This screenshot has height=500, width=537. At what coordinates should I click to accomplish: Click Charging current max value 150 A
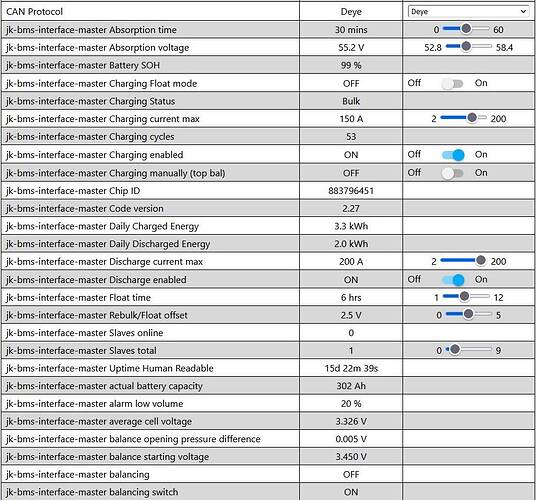tap(351, 119)
